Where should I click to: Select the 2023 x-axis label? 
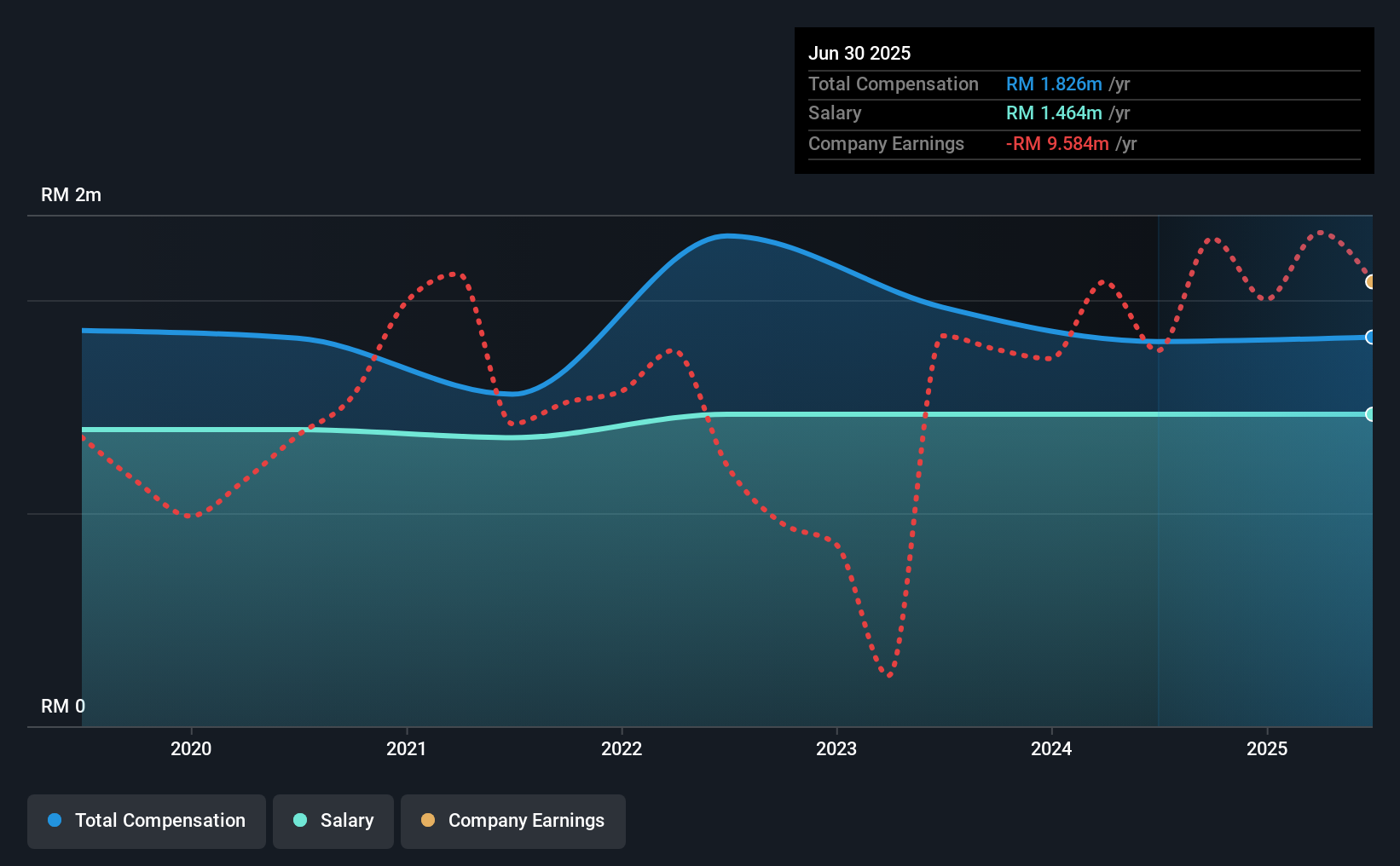coord(836,748)
